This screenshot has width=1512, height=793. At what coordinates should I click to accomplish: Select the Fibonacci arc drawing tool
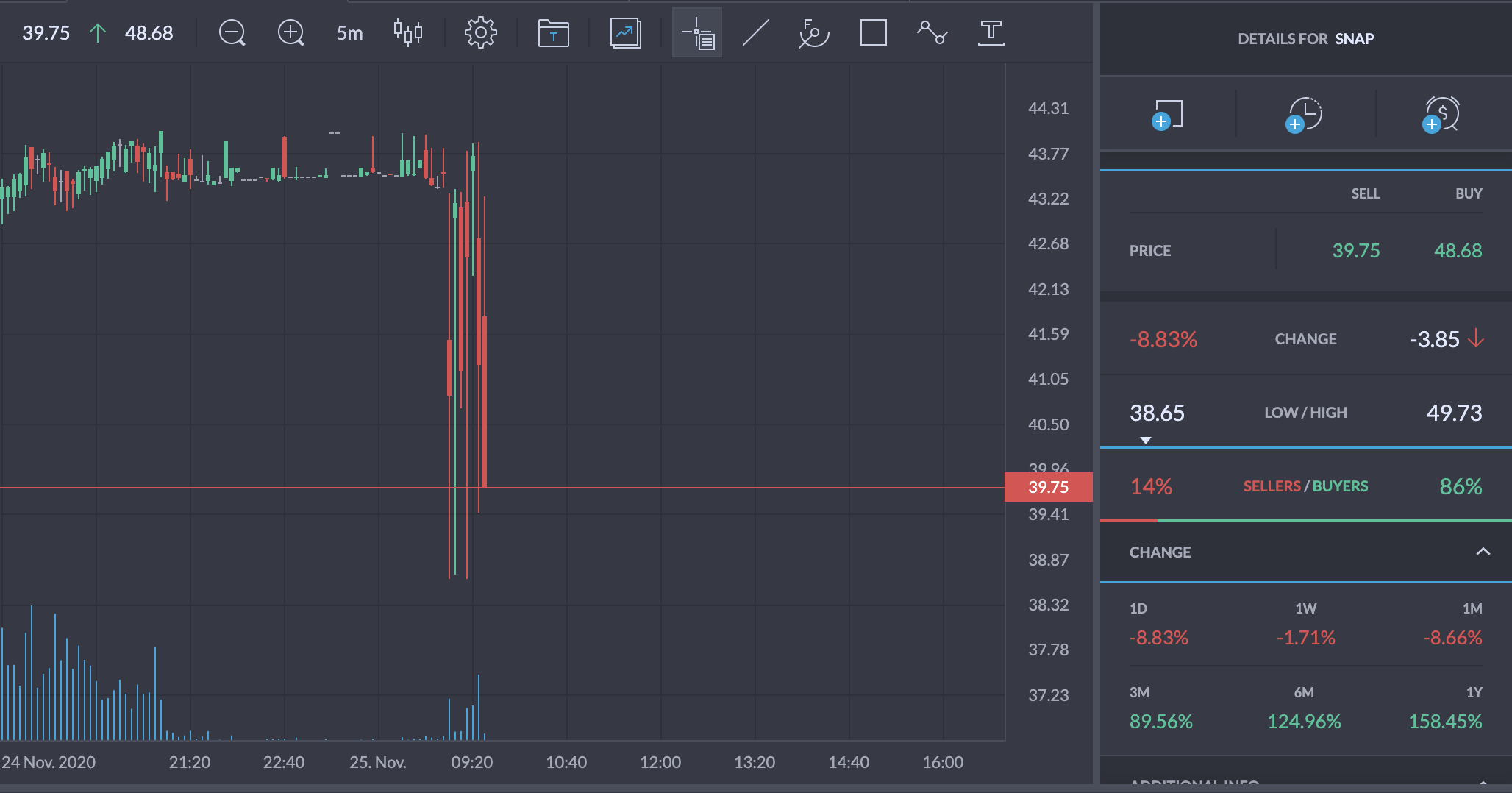click(x=814, y=33)
